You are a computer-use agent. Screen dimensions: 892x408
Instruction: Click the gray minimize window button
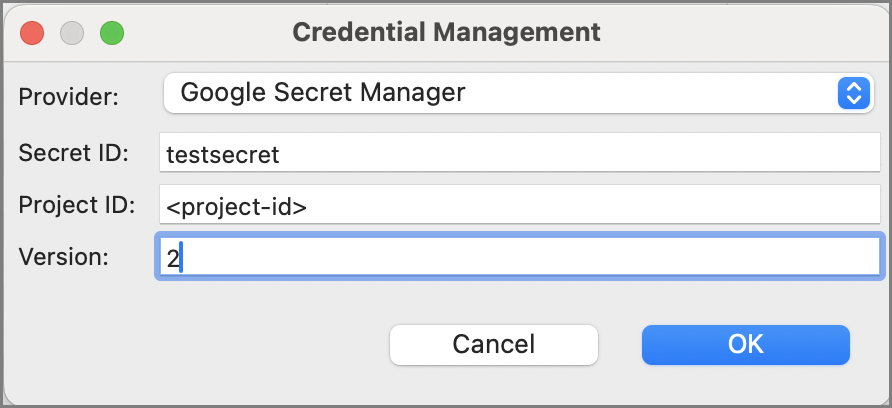pos(72,32)
